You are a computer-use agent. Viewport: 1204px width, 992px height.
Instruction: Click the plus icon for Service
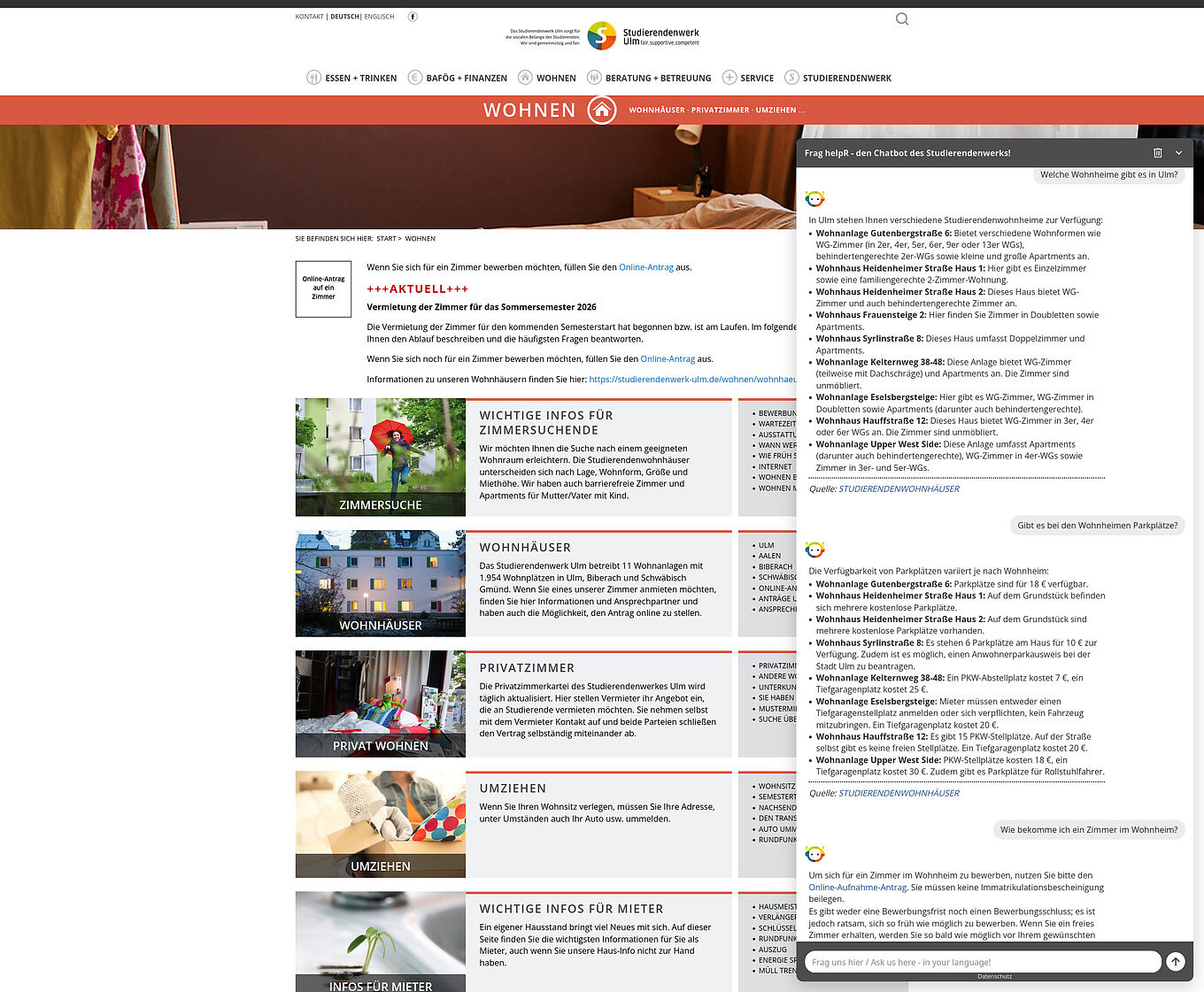(729, 78)
